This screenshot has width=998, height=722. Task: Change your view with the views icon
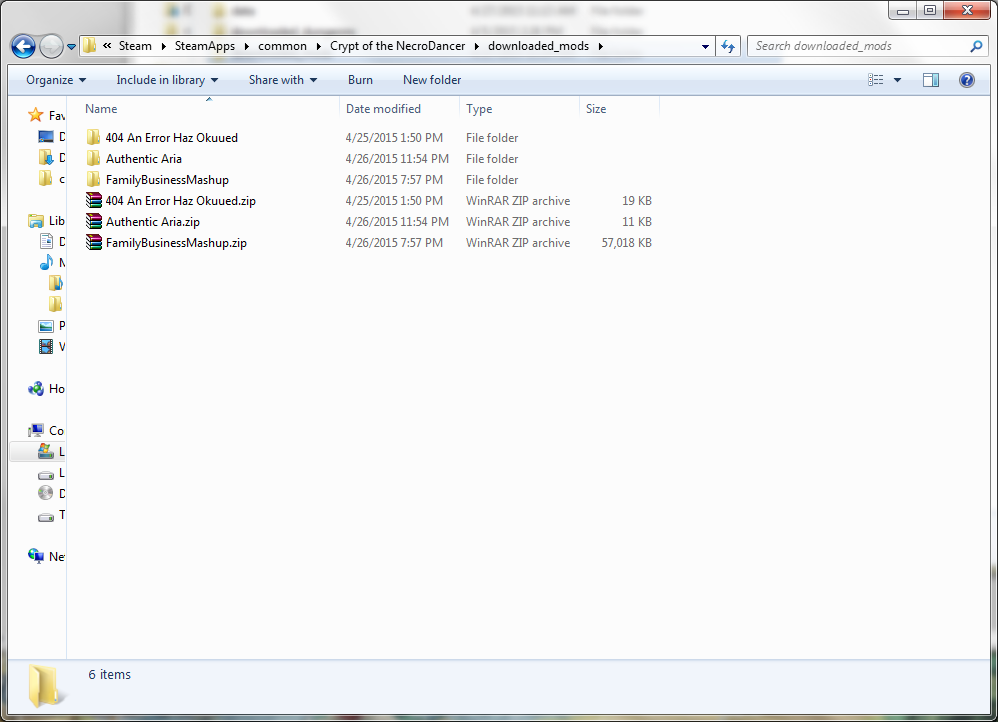[x=876, y=80]
